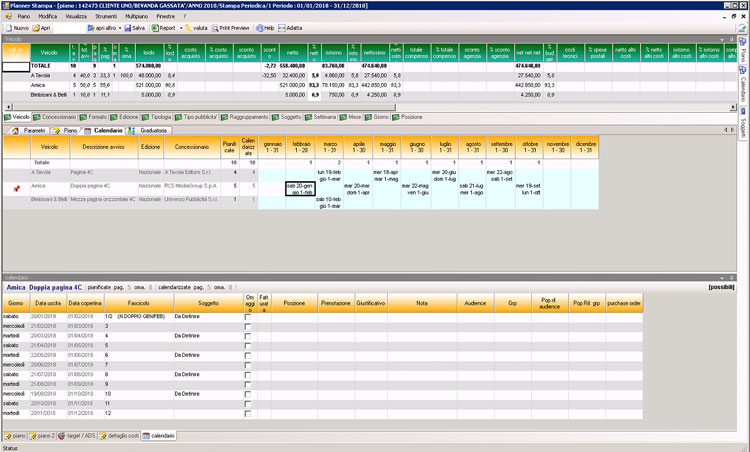Open the Report dropdown arrow
This screenshot has width=750, height=452.
click(x=180, y=28)
